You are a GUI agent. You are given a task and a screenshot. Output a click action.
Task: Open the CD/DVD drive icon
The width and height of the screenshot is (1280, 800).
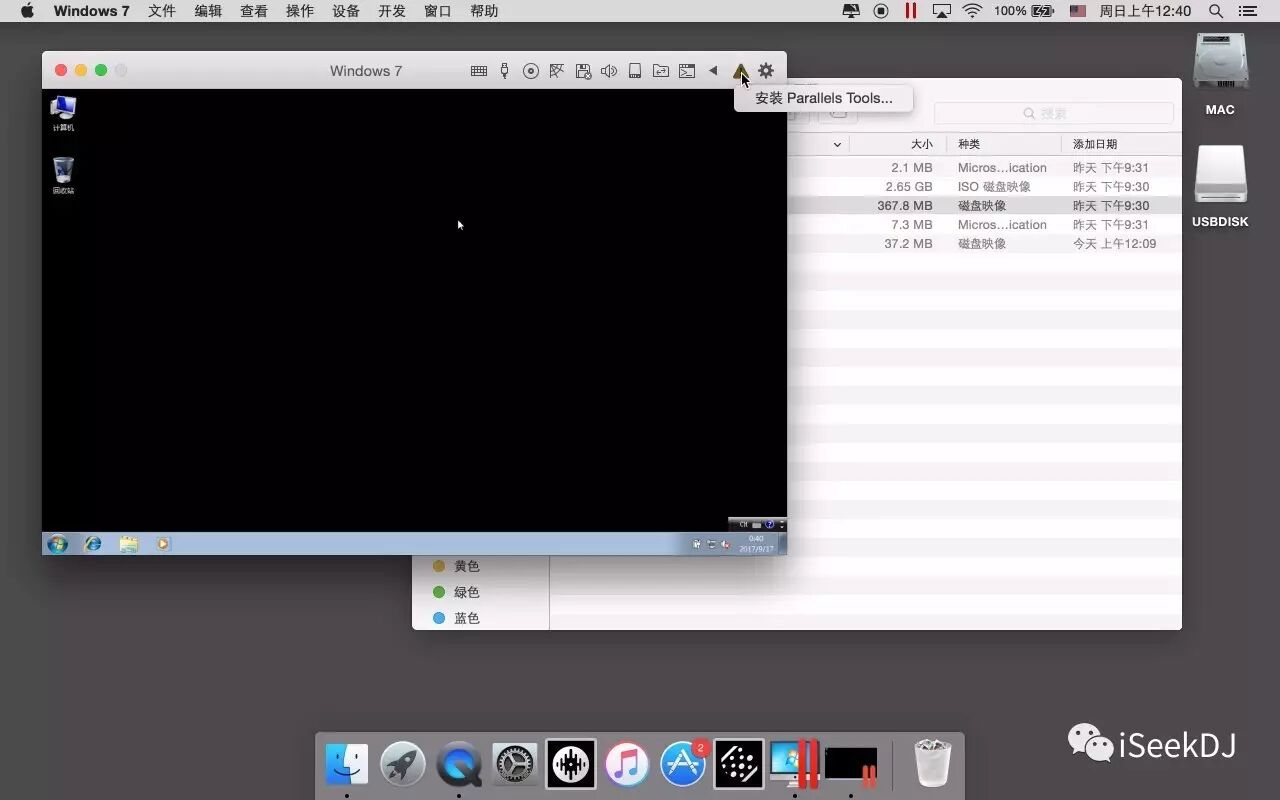click(x=531, y=71)
